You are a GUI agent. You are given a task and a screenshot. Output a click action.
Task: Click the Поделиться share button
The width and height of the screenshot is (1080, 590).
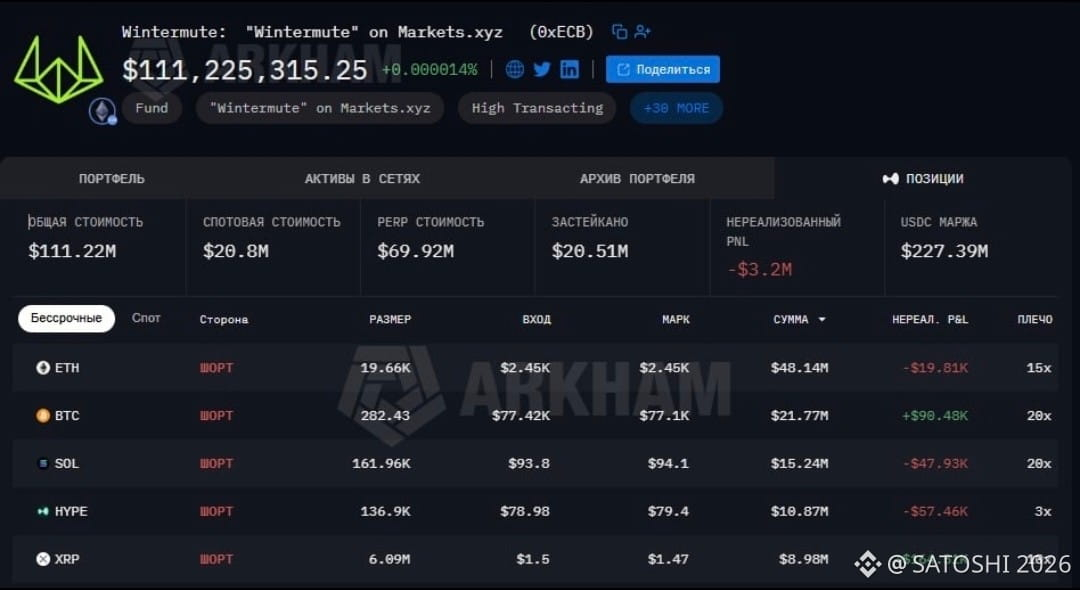point(663,70)
